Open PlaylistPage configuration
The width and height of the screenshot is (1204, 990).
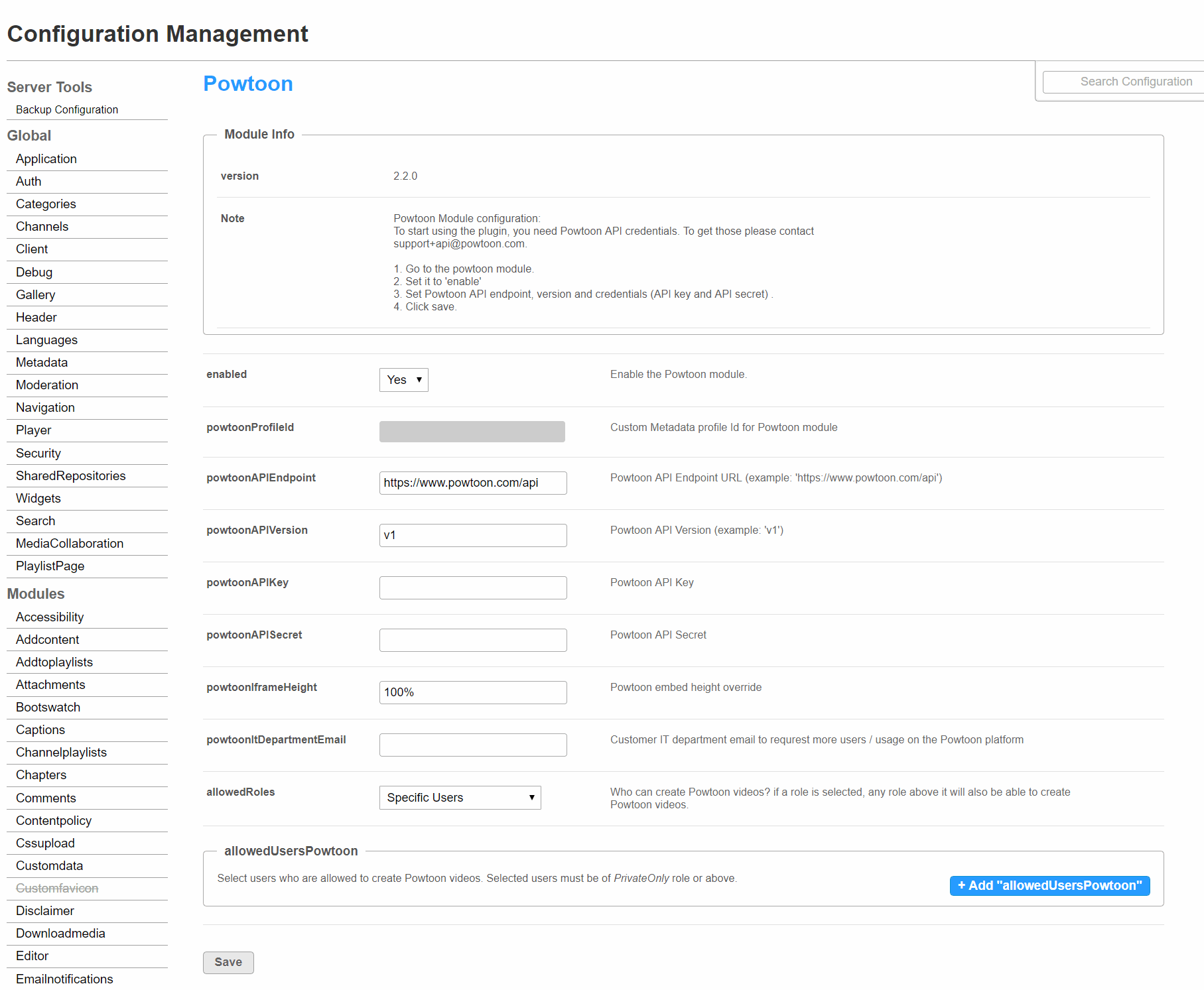coord(50,566)
